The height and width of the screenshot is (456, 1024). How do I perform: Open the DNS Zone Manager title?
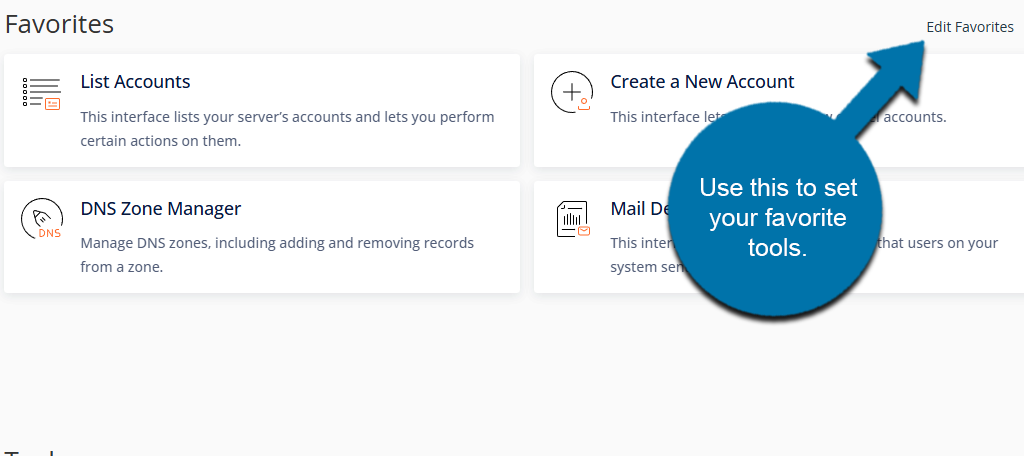click(160, 209)
